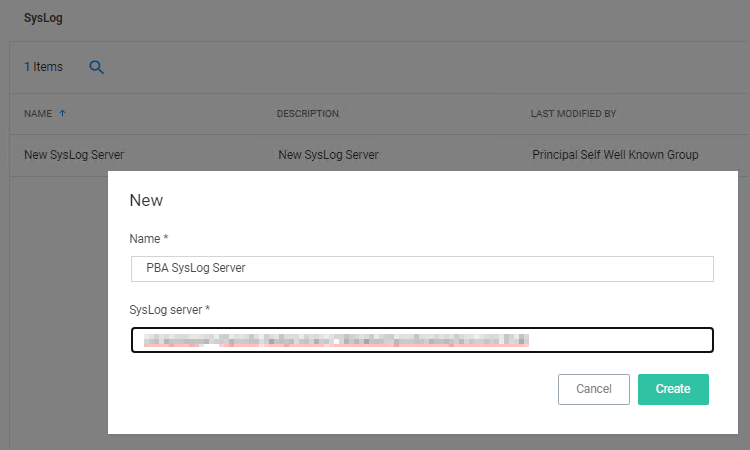This screenshot has height=450, width=750.
Task: Click the search magnifier icon
Action: [97, 67]
